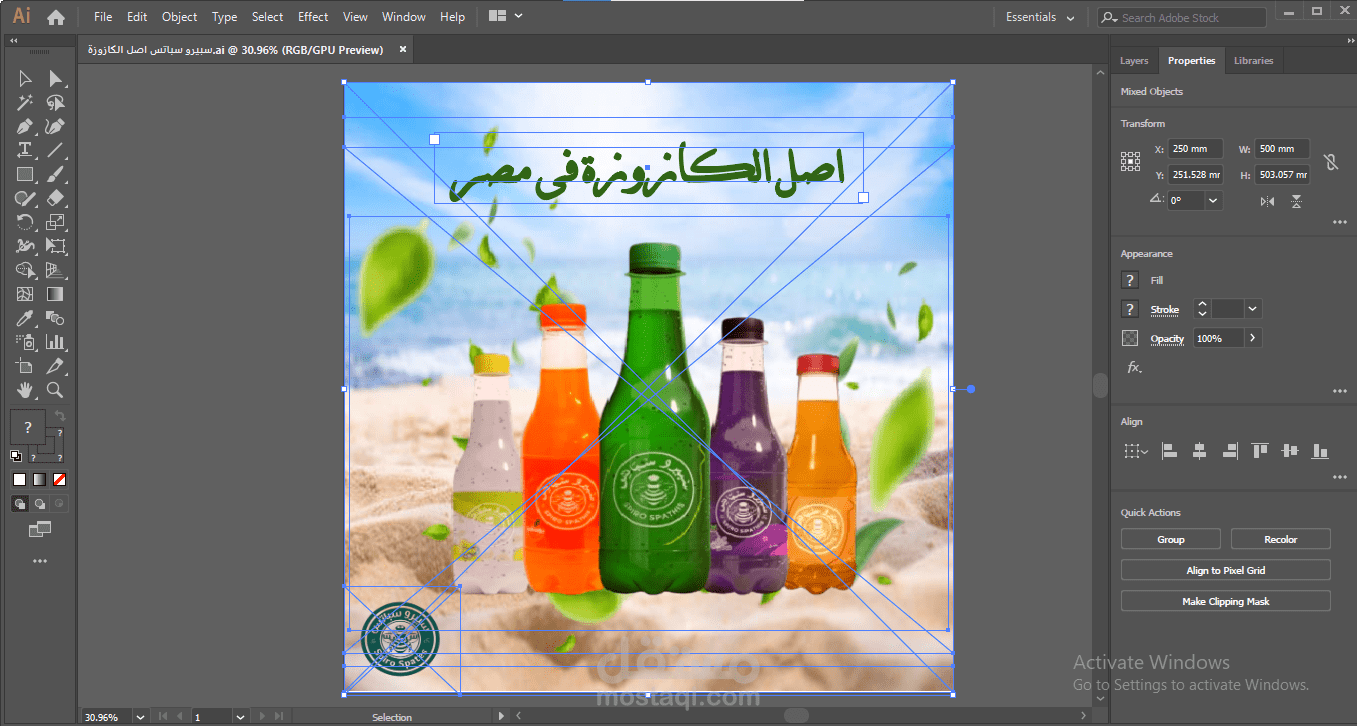1357x726 pixels.
Task: Select the Width (warp) tool
Action: pyautogui.click(x=25, y=246)
